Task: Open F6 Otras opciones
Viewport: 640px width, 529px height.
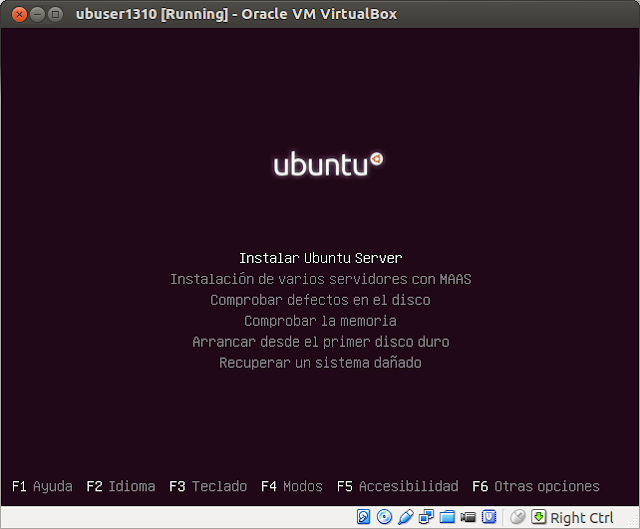Action: coord(536,486)
